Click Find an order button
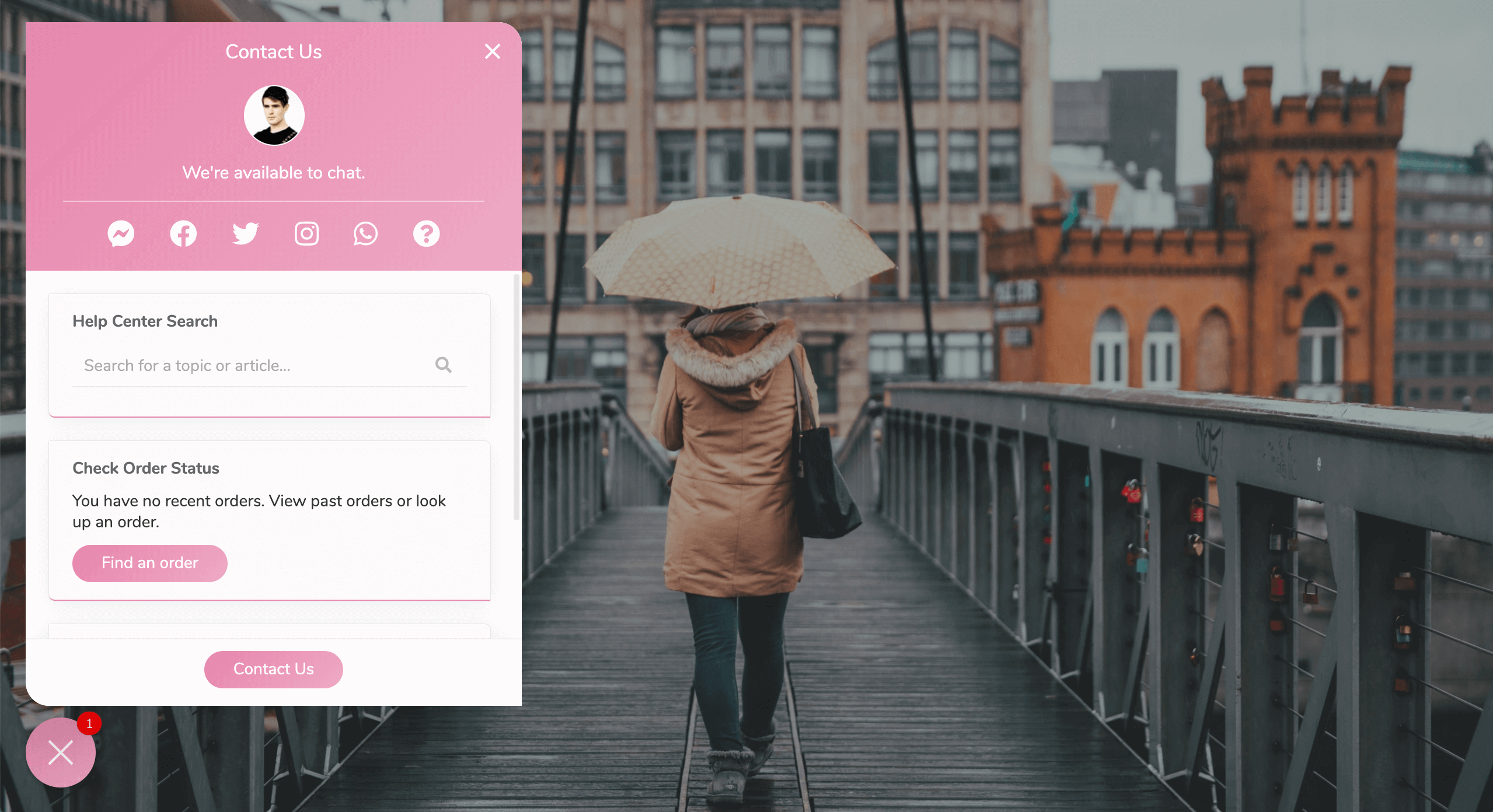Image resolution: width=1493 pixels, height=812 pixels. pos(150,562)
